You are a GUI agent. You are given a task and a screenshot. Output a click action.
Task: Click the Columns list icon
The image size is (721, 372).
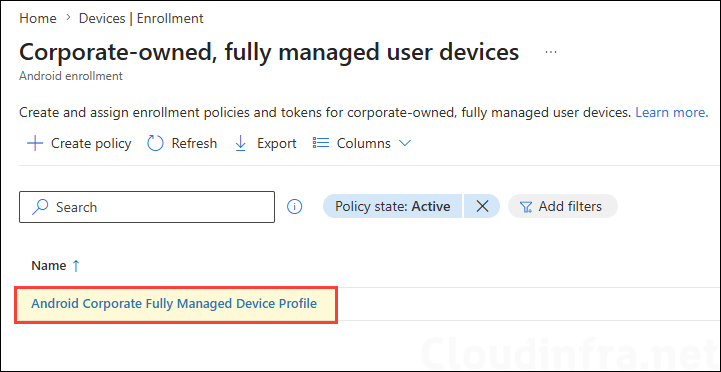point(321,143)
